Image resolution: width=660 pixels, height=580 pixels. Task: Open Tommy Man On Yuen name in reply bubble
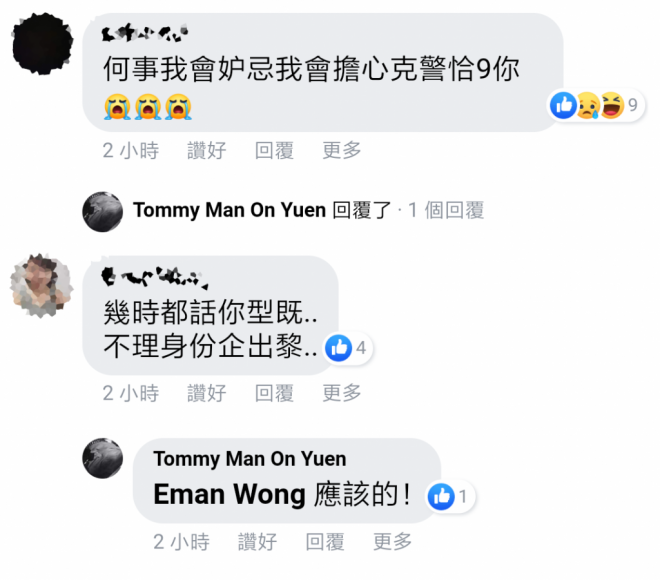250,459
